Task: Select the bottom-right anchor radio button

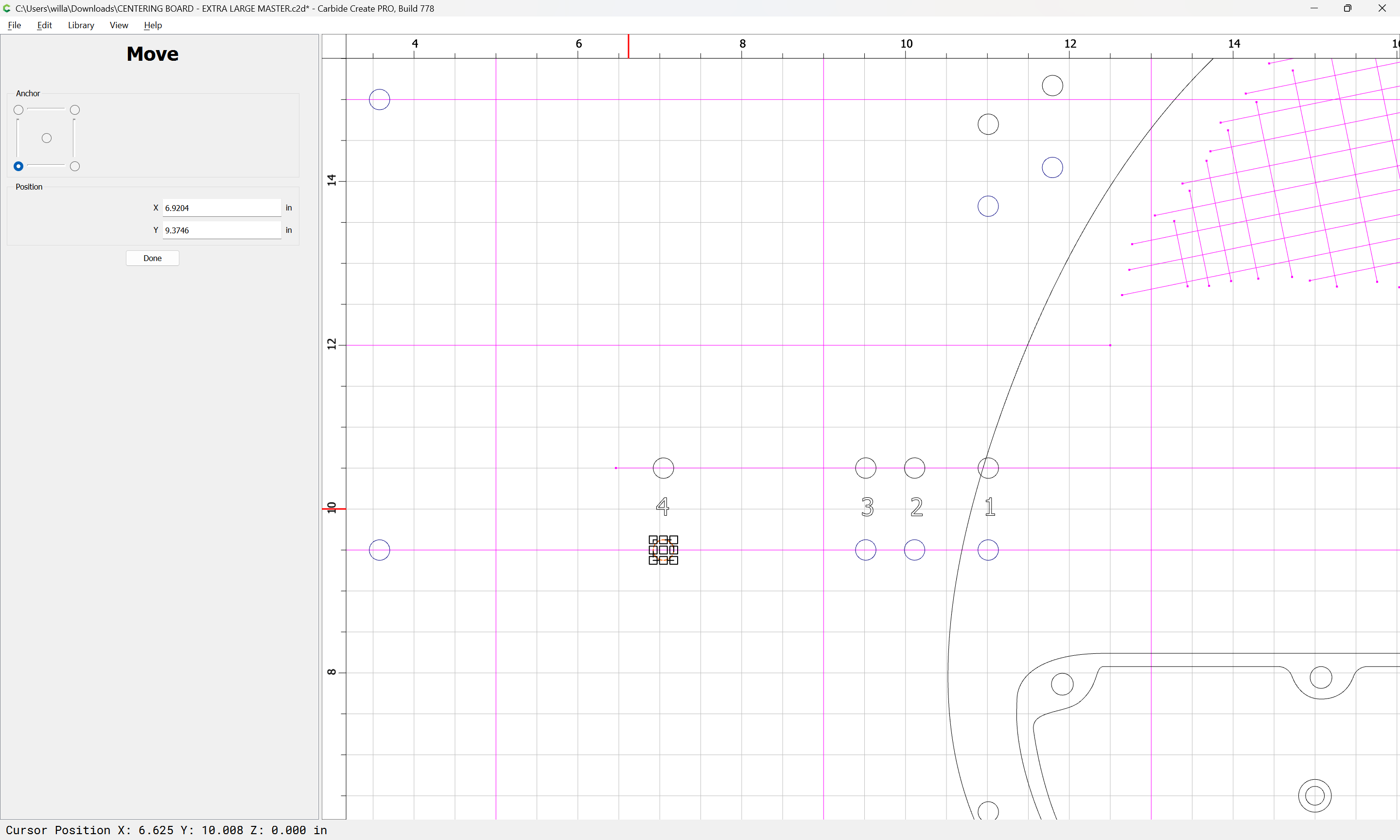Action: point(75,166)
